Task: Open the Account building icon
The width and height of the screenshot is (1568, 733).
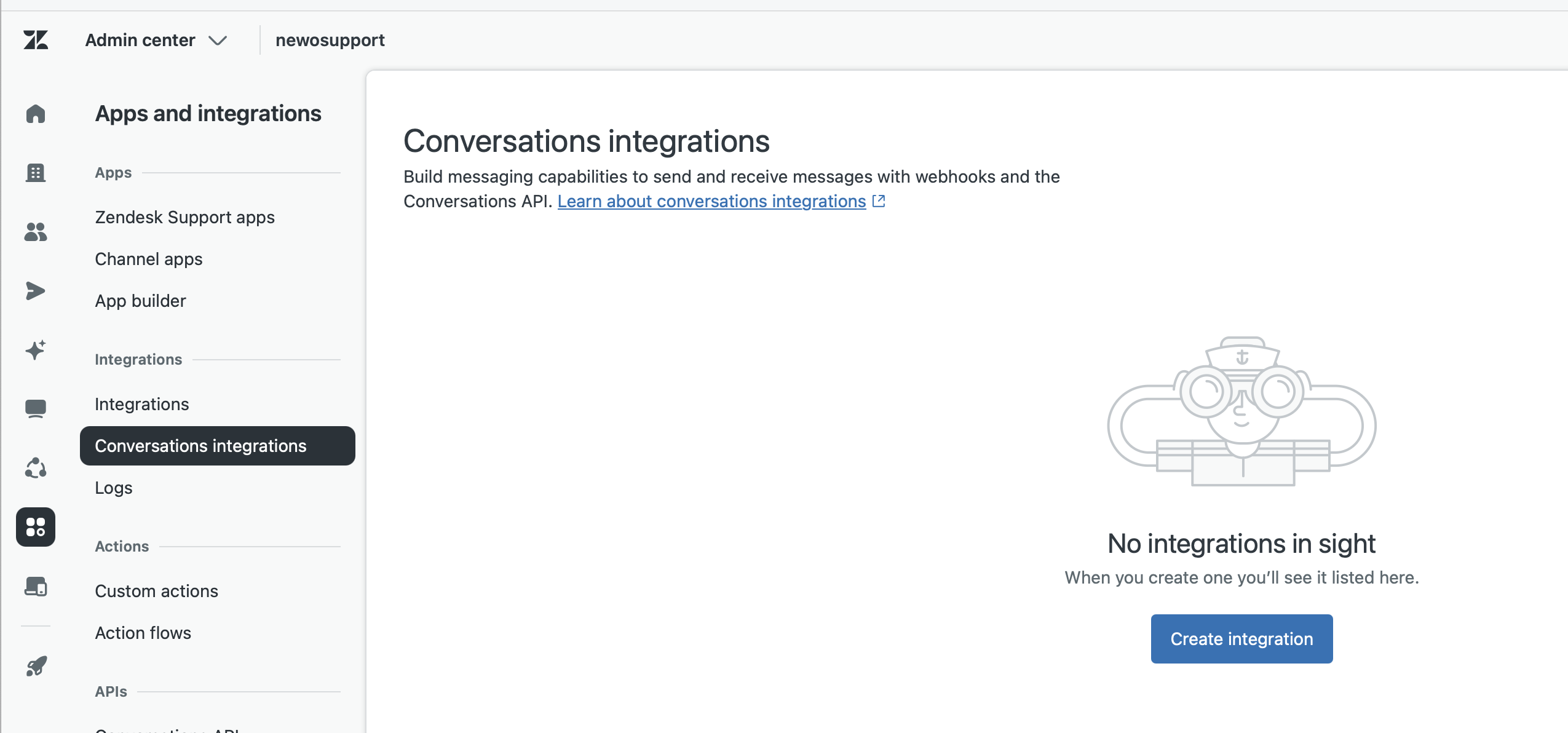Action: click(x=36, y=173)
